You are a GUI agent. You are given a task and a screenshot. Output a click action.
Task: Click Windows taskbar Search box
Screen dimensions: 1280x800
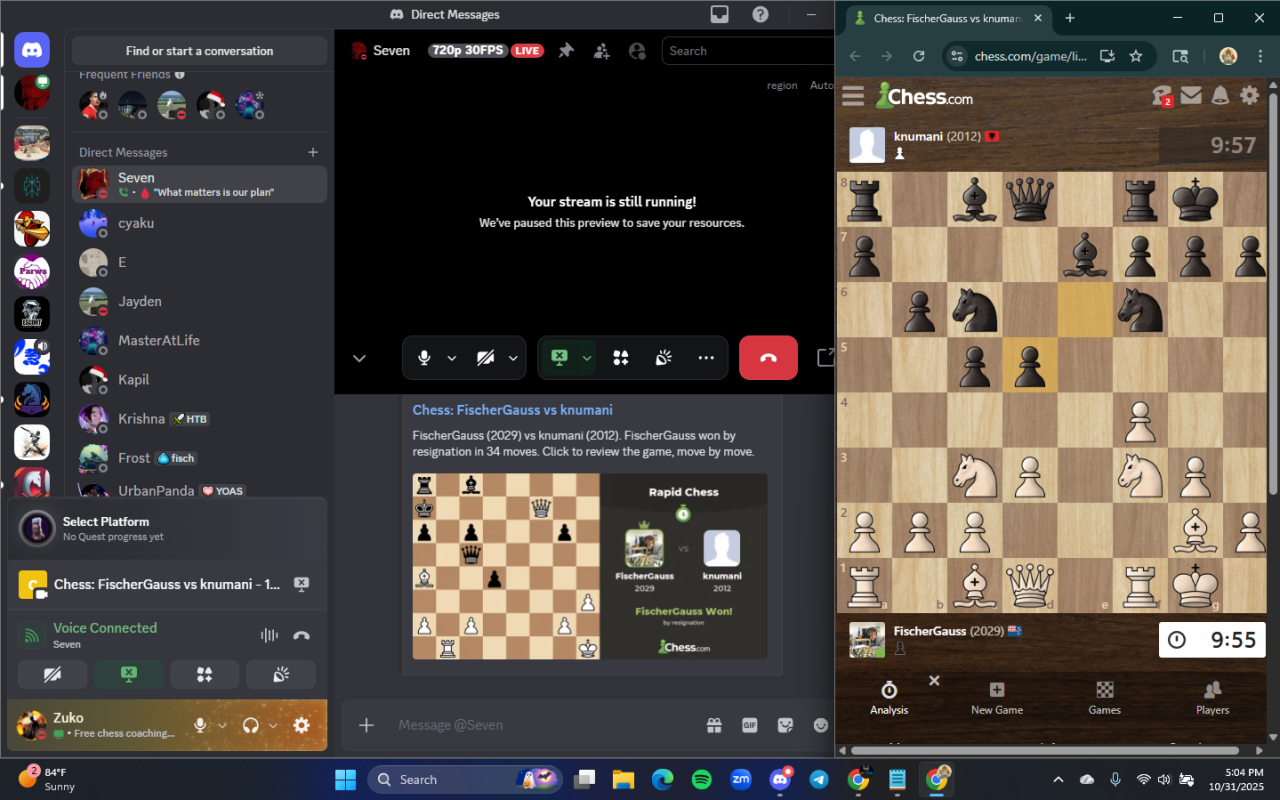coord(465,779)
